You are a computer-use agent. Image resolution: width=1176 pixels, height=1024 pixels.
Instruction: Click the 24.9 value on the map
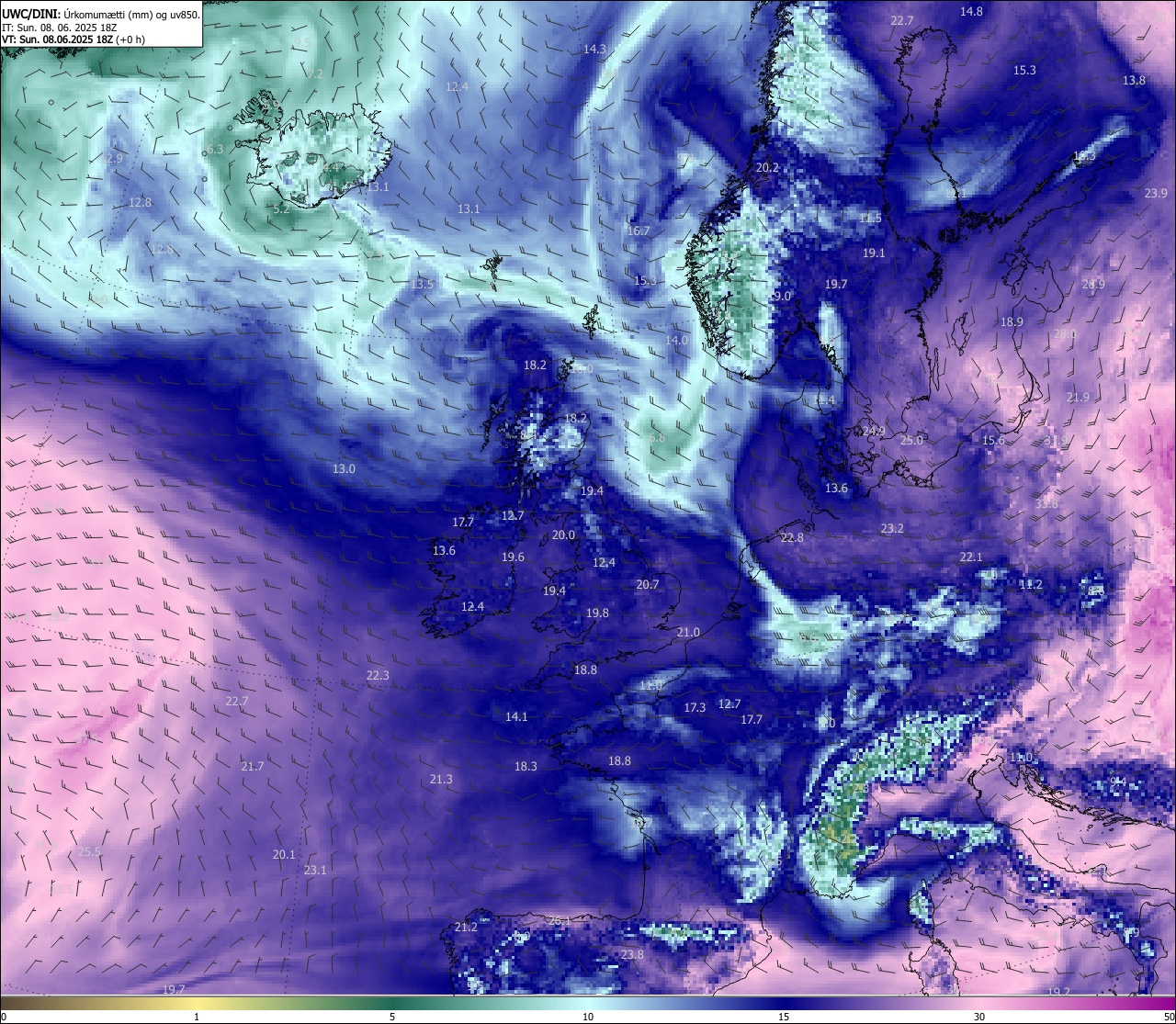[874, 431]
